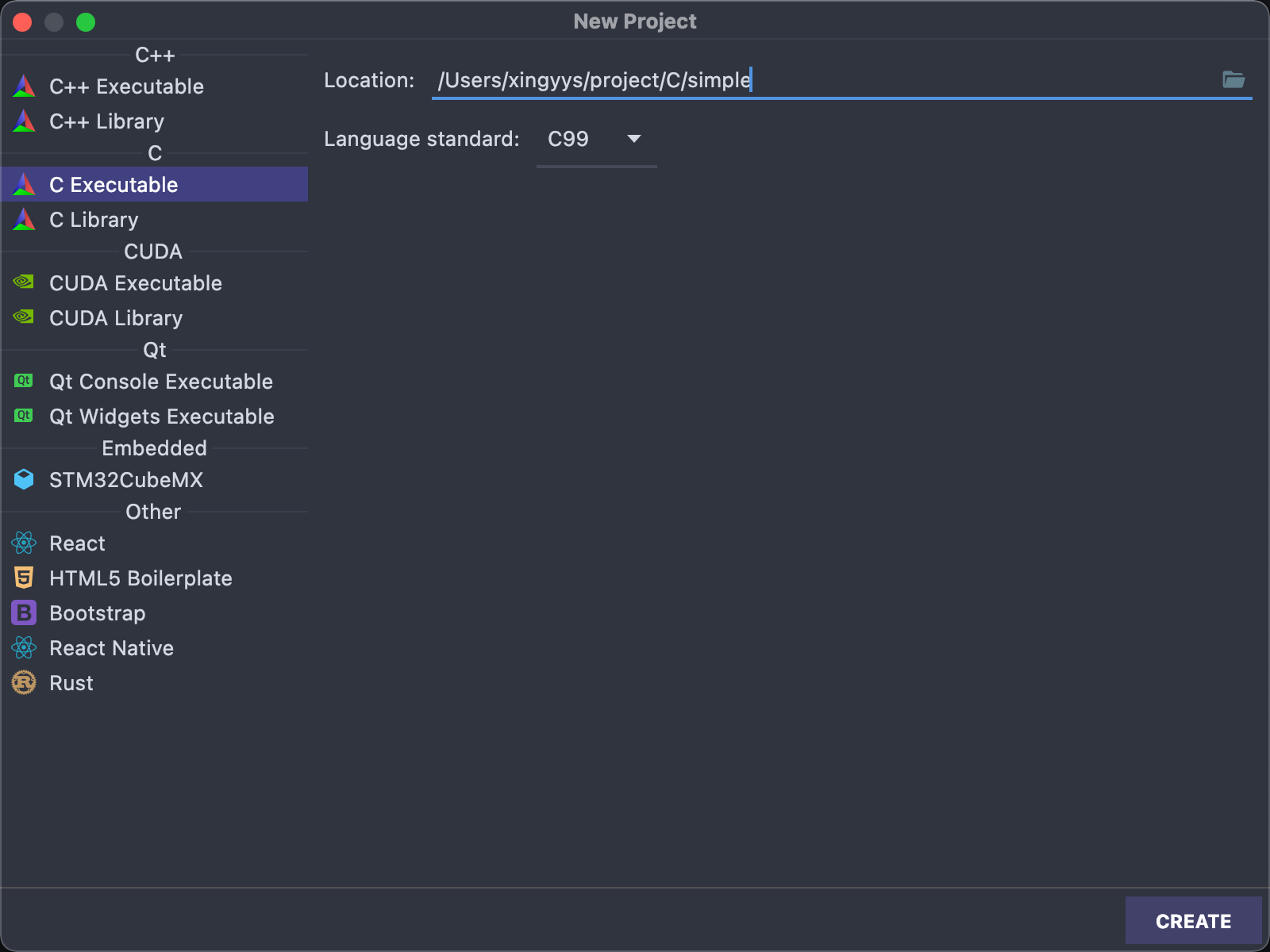This screenshot has height=952, width=1270.
Task: Select the Bootstrap template
Action: click(155, 612)
